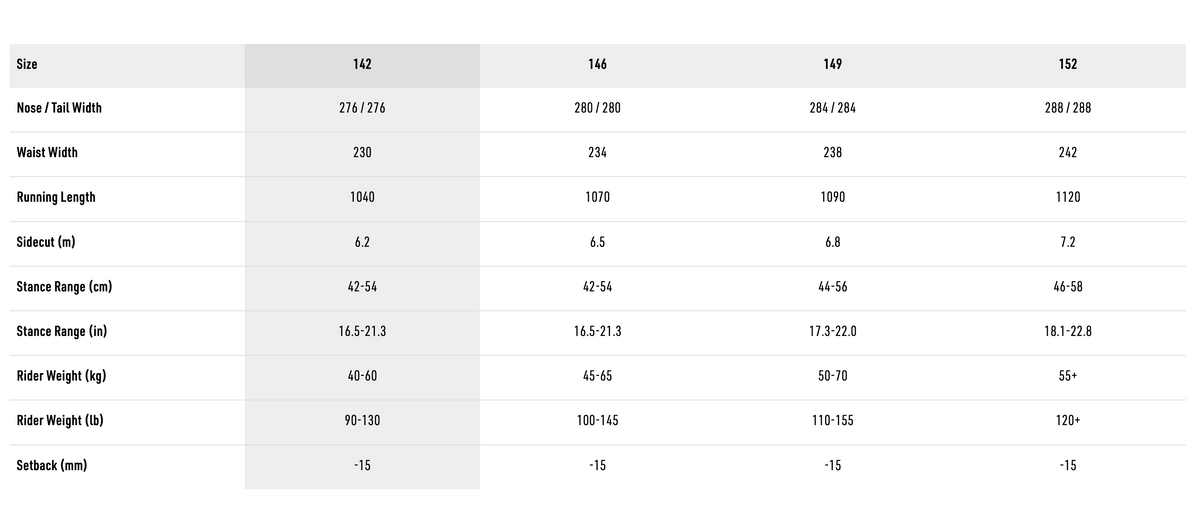Screen dimensions: 1200x513
Task: Click the Running Length row label
Action: [x=56, y=197]
